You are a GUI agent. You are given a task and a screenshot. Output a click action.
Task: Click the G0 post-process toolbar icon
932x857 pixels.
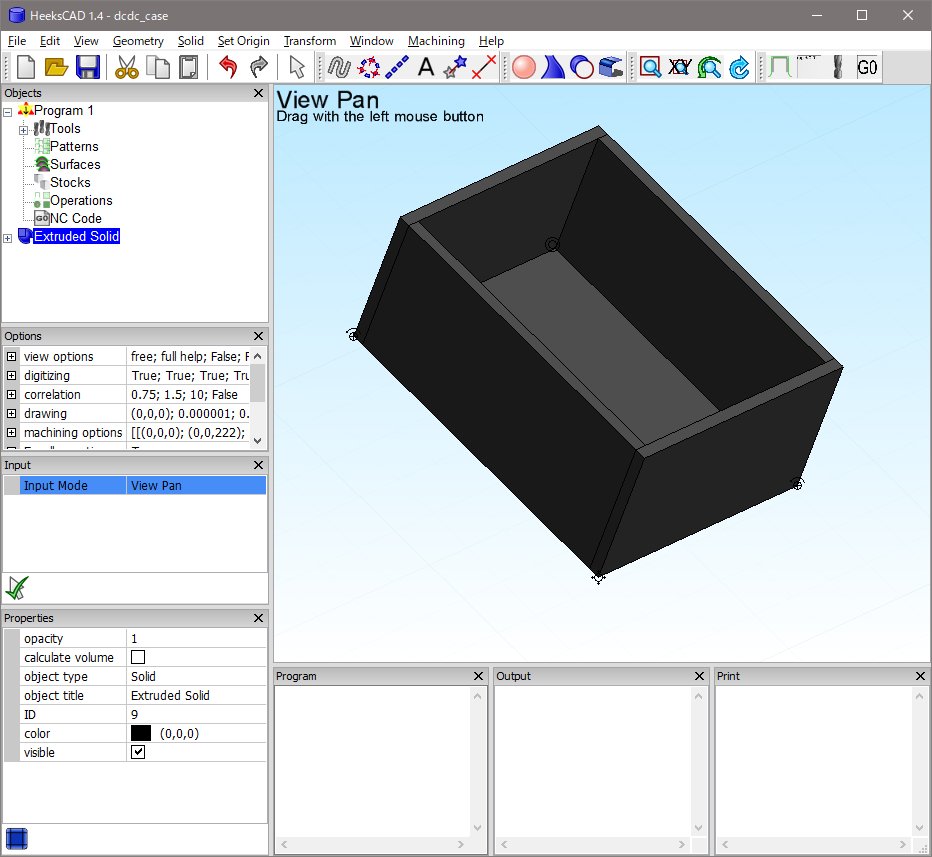(867, 67)
